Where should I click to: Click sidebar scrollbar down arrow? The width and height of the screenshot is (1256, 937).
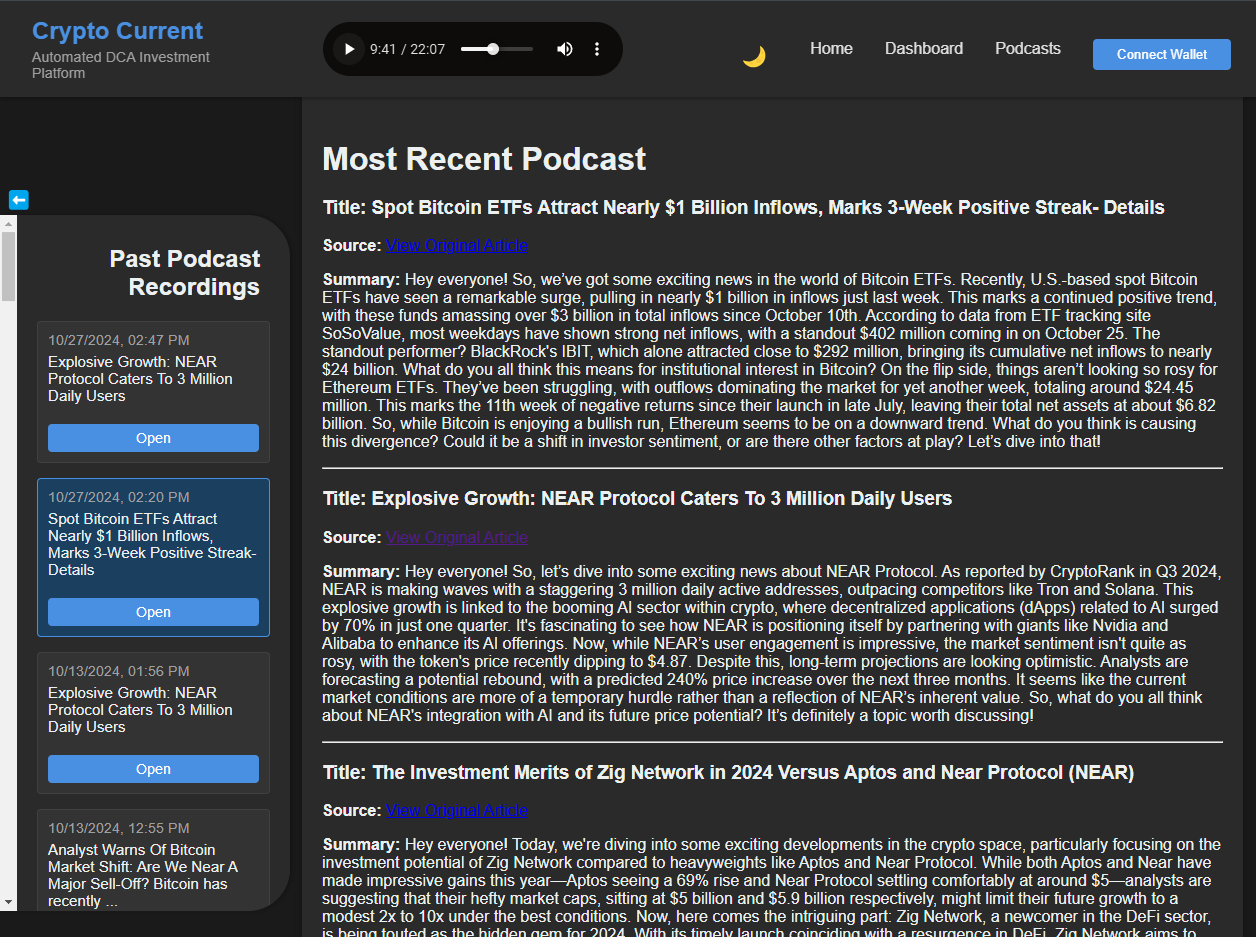9,903
